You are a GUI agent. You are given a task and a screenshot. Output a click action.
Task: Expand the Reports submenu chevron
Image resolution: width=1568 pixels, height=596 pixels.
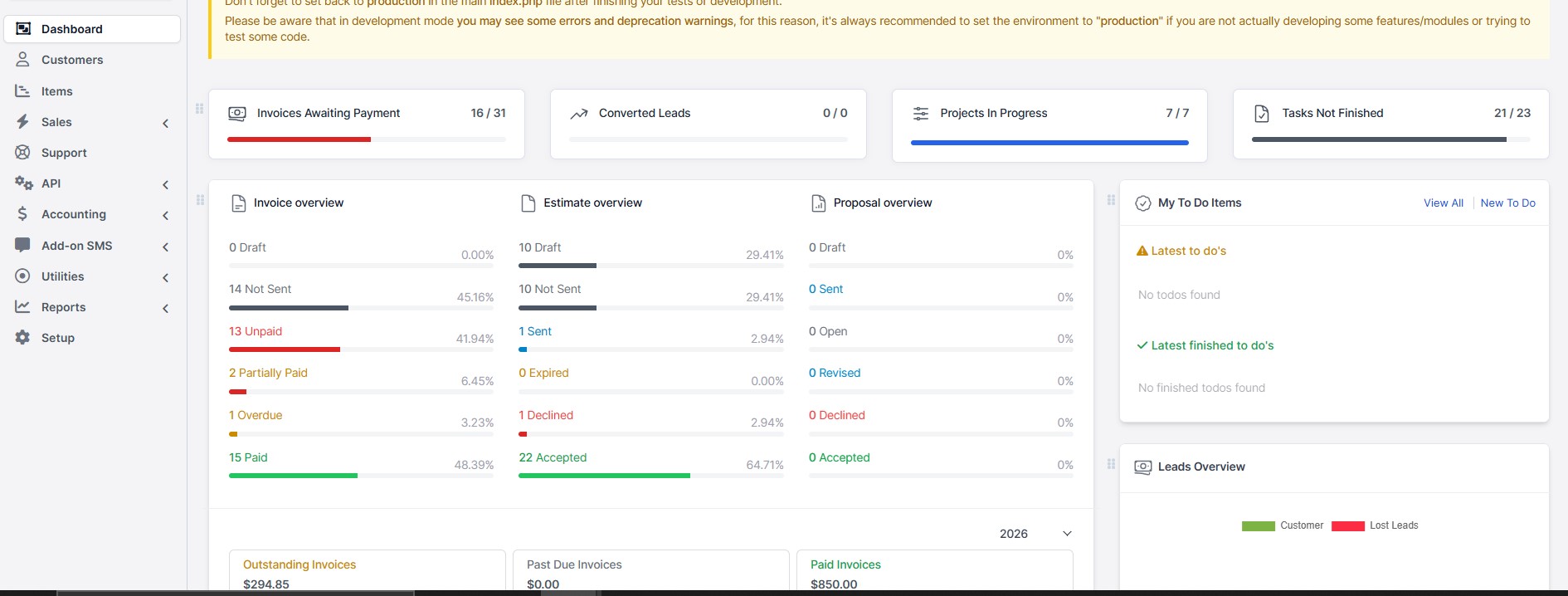tap(165, 308)
